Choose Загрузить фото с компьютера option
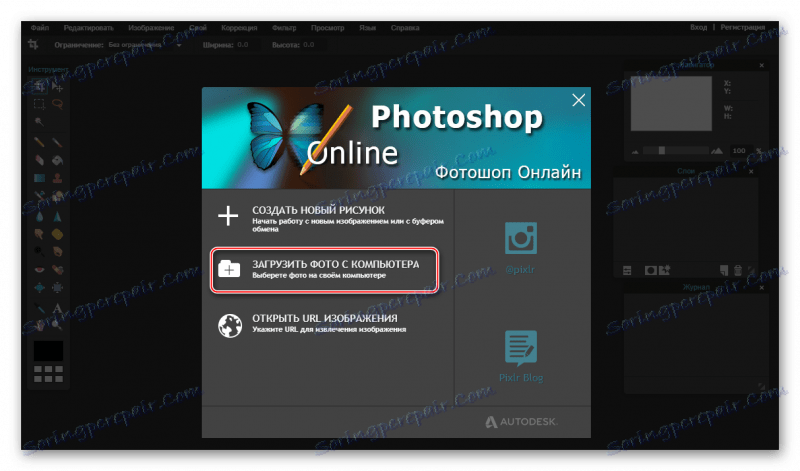This screenshot has width=800, height=471. 324,269
